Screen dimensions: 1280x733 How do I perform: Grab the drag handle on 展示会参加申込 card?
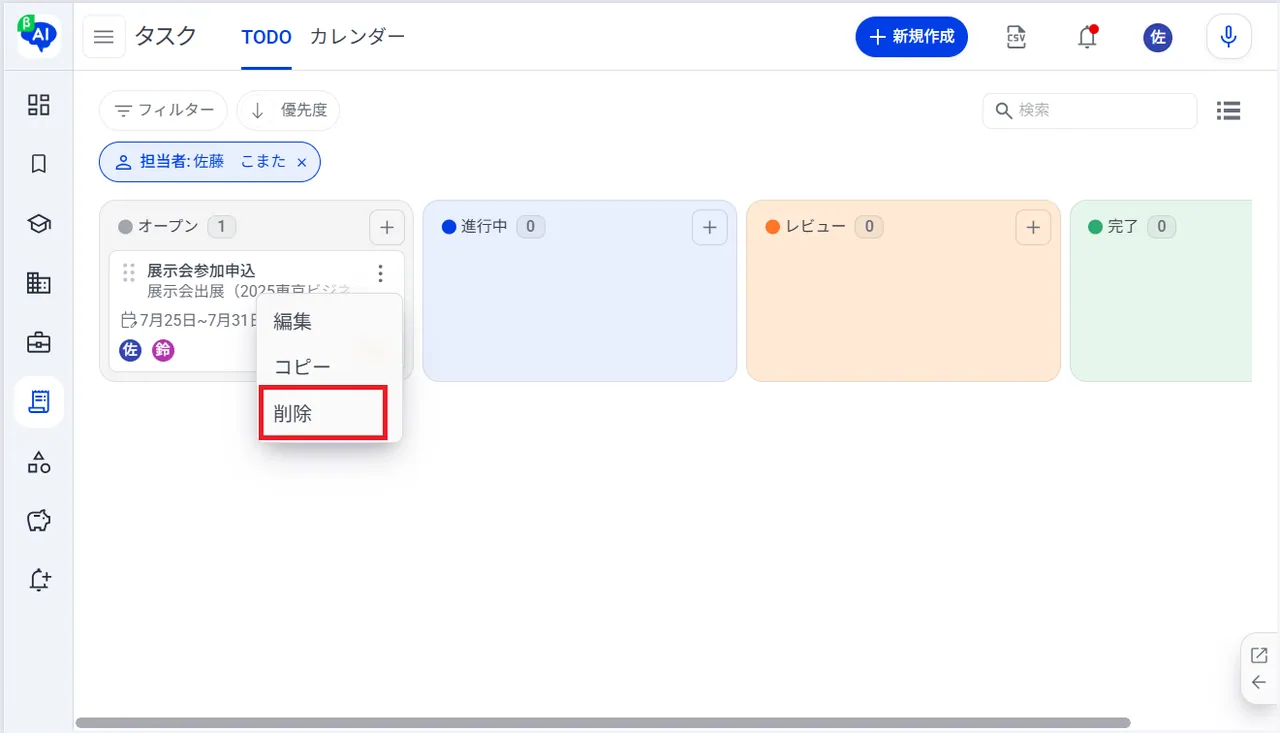coord(128,272)
